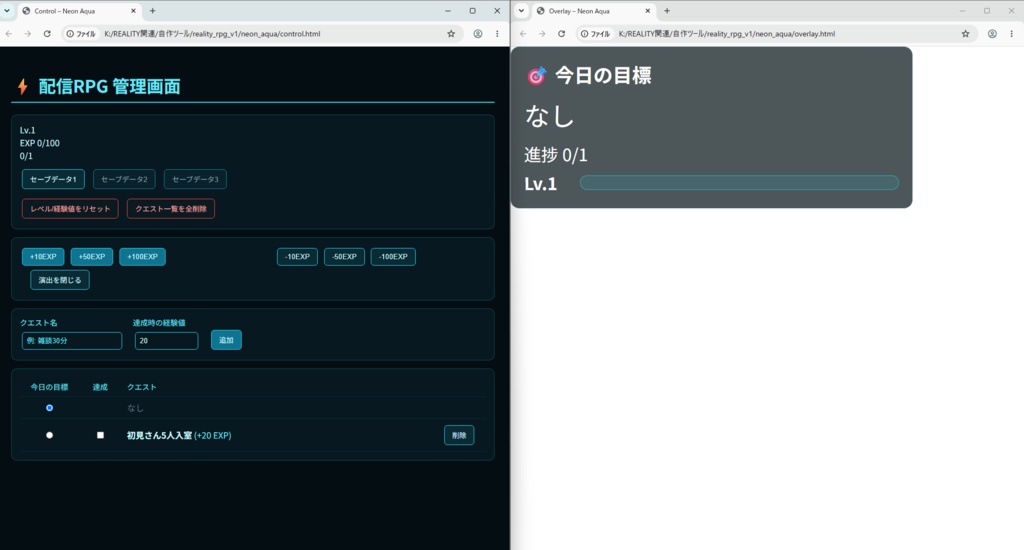Focus the クエスト名 input field
This screenshot has width=1024, height=550.
tap(72, 340)
